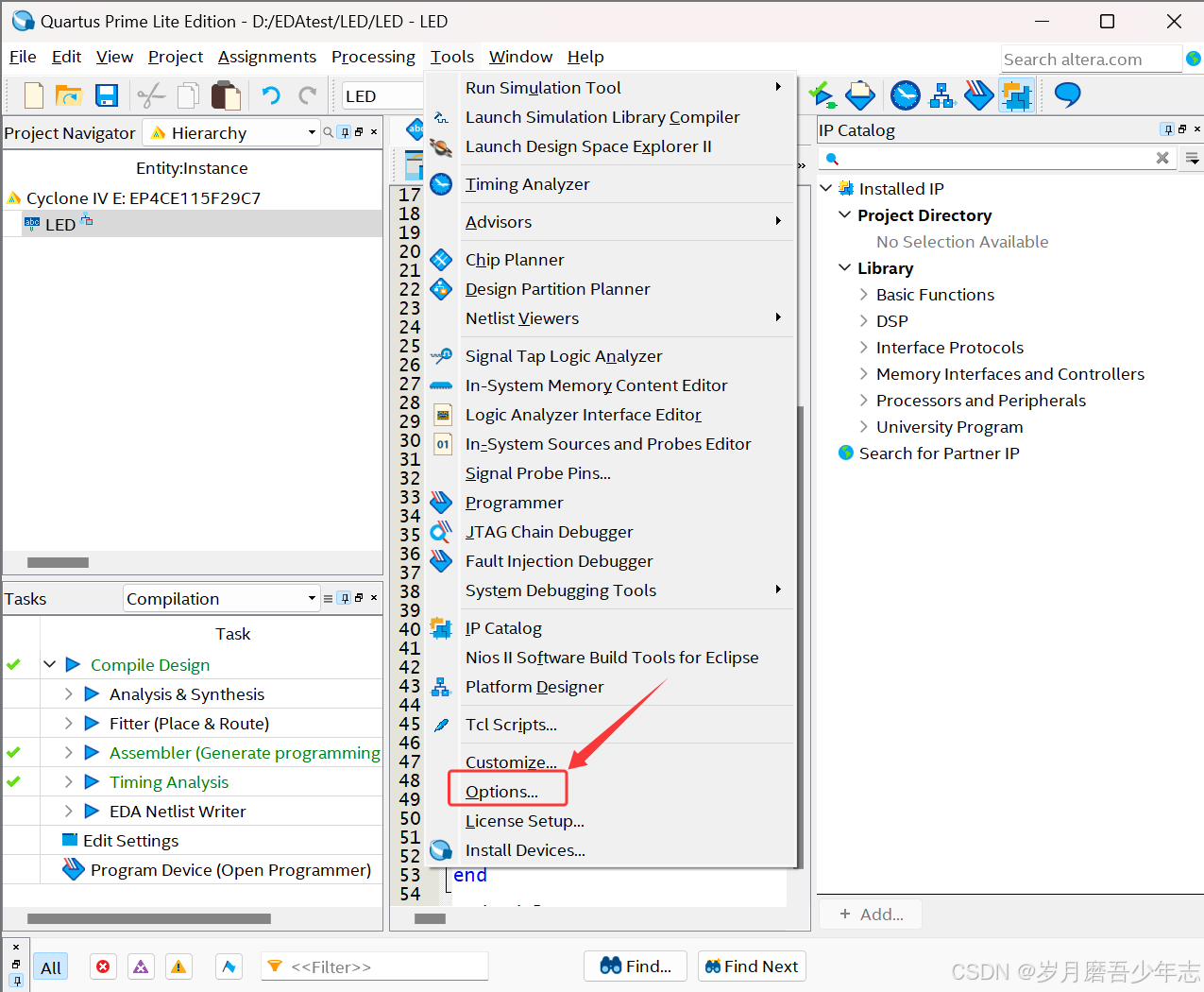
Task: Expand the Fitter (Place & Route) task
Action: click(x=68, y=723)
